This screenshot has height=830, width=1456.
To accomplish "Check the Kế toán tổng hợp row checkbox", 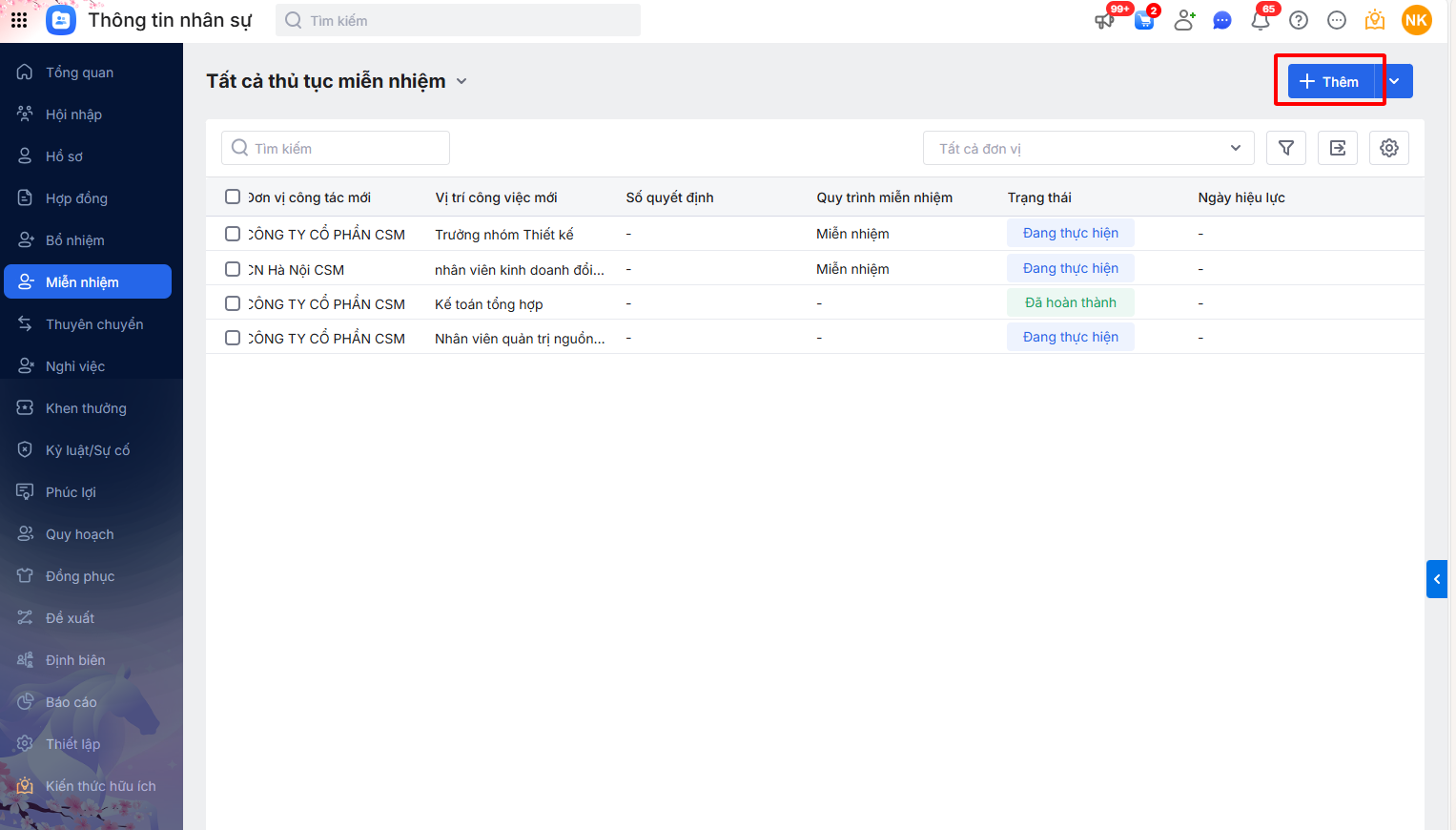I will [233, 303].
